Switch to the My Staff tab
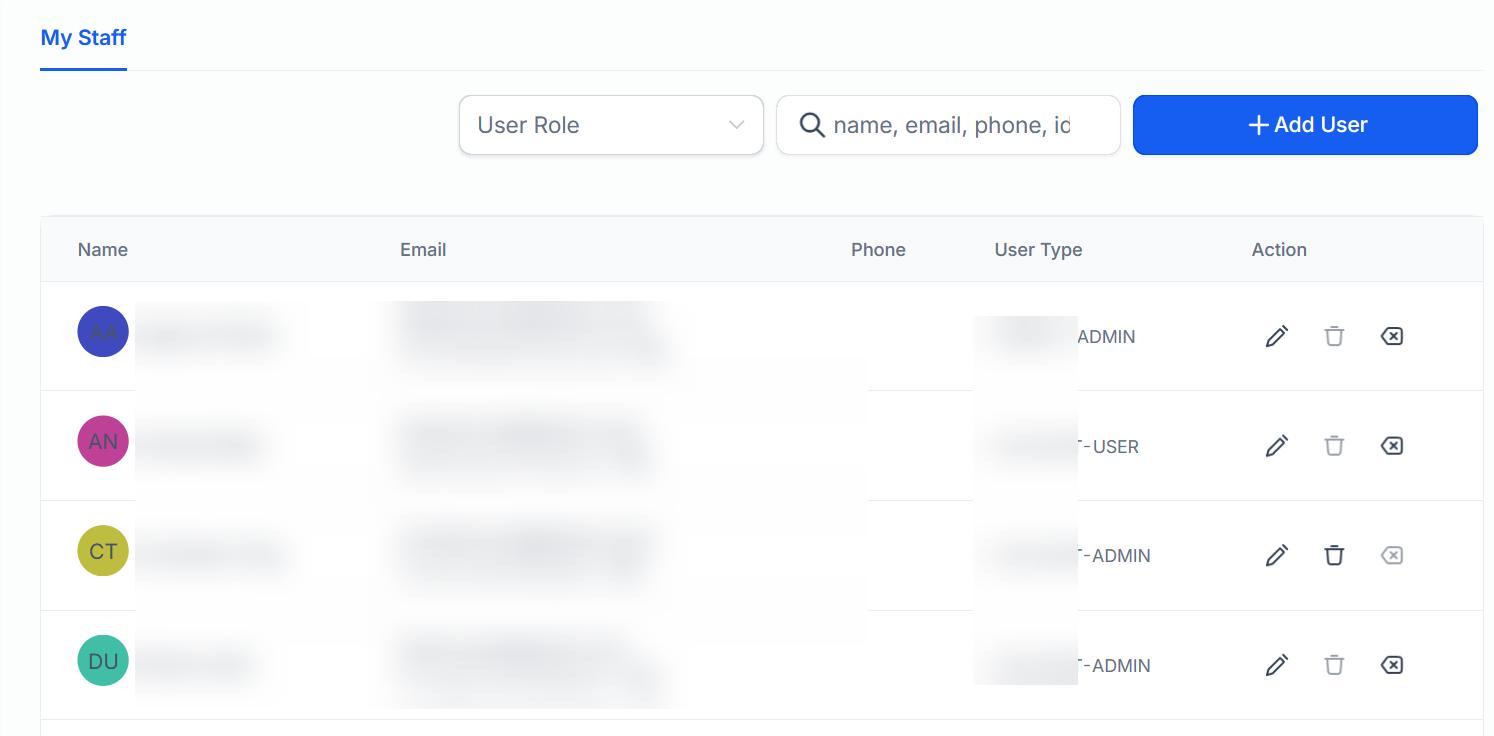This screenshot has width=1494, height=736. point(83,39)
